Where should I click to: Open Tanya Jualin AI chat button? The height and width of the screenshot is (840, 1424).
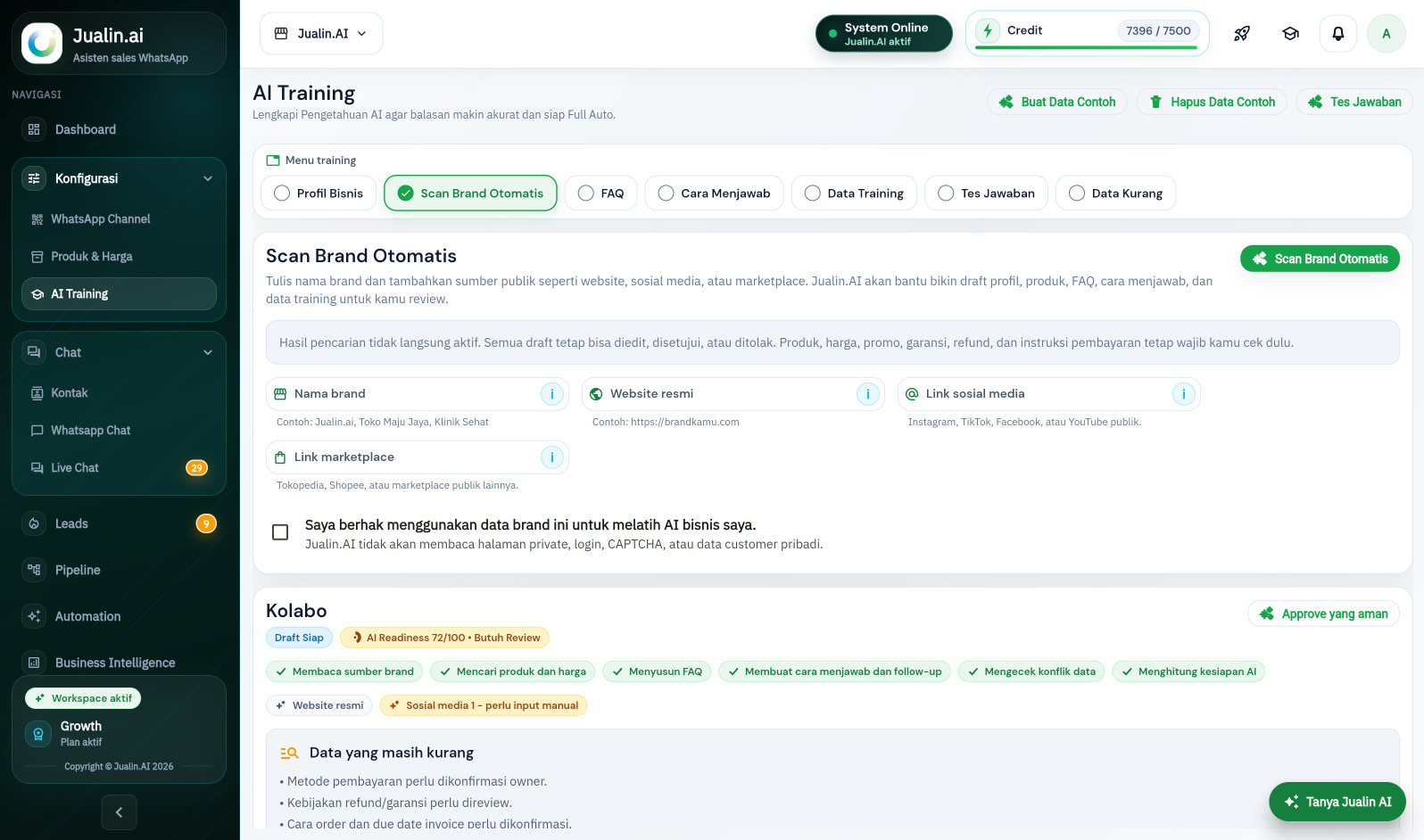pos(1337,803)
